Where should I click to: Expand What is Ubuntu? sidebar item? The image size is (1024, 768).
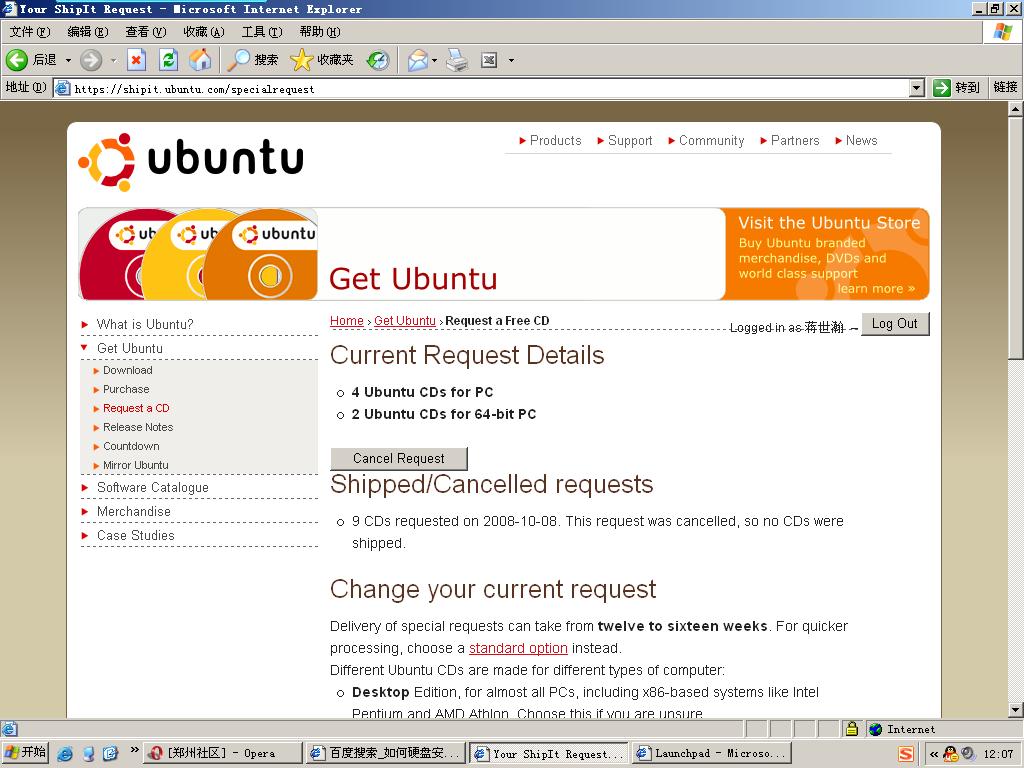coord(145,324)
